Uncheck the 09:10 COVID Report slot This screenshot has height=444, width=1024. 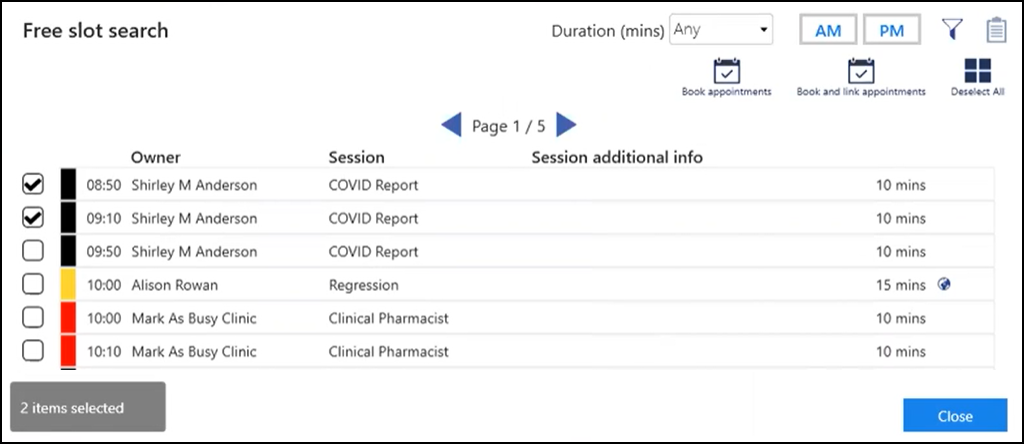(33, 218)
